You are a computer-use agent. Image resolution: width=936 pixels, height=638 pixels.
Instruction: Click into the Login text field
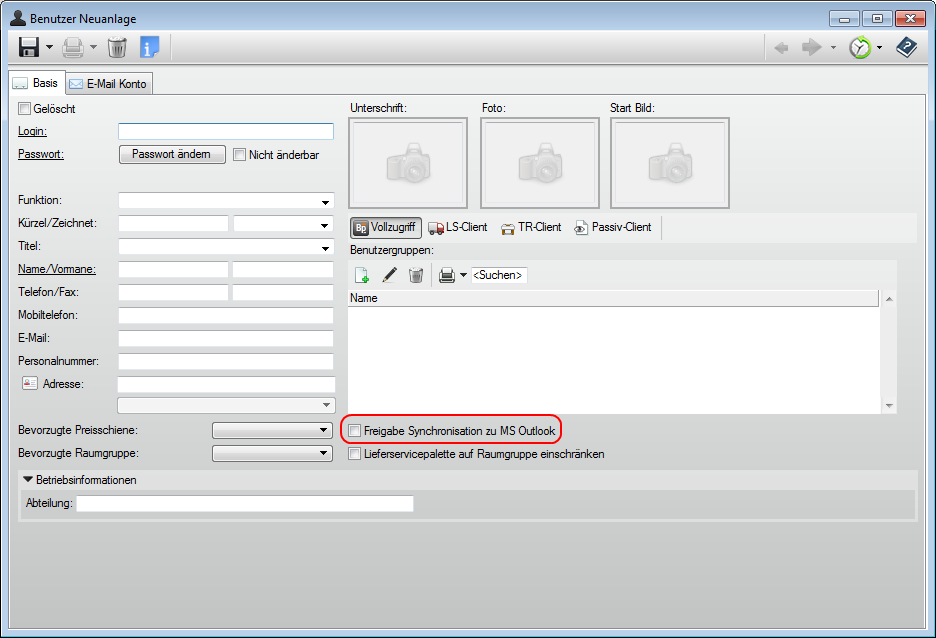pos(225,132)
